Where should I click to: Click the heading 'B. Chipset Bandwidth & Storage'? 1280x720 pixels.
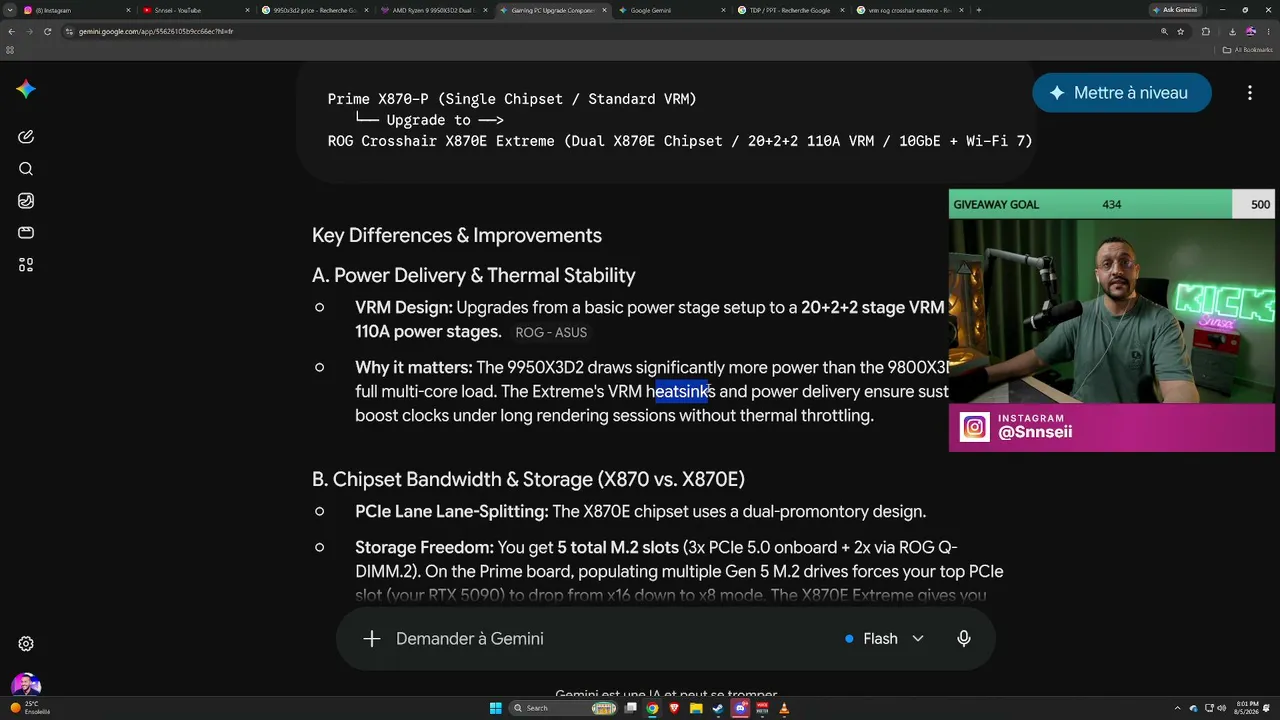click(x=528, y=480)
